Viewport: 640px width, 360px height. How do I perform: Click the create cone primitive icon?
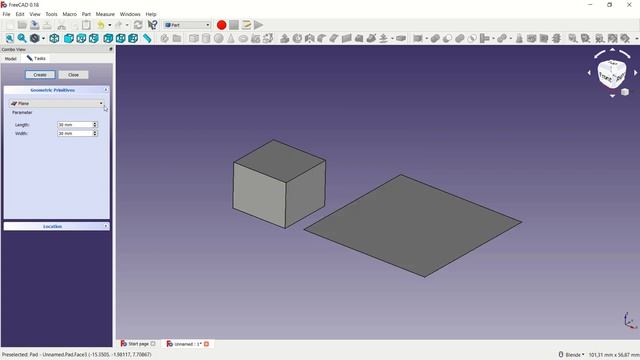point(231,38)
